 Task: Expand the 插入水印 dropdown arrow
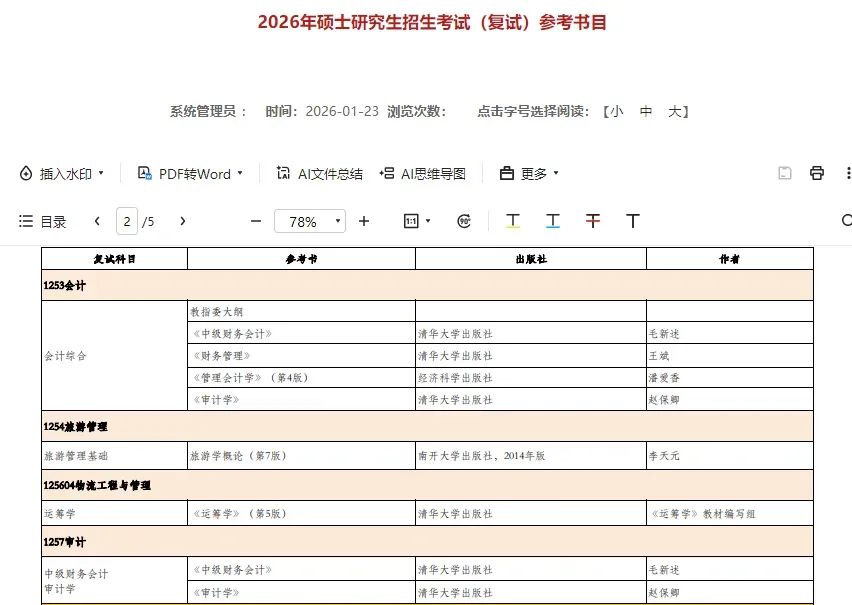click(101, 173)
